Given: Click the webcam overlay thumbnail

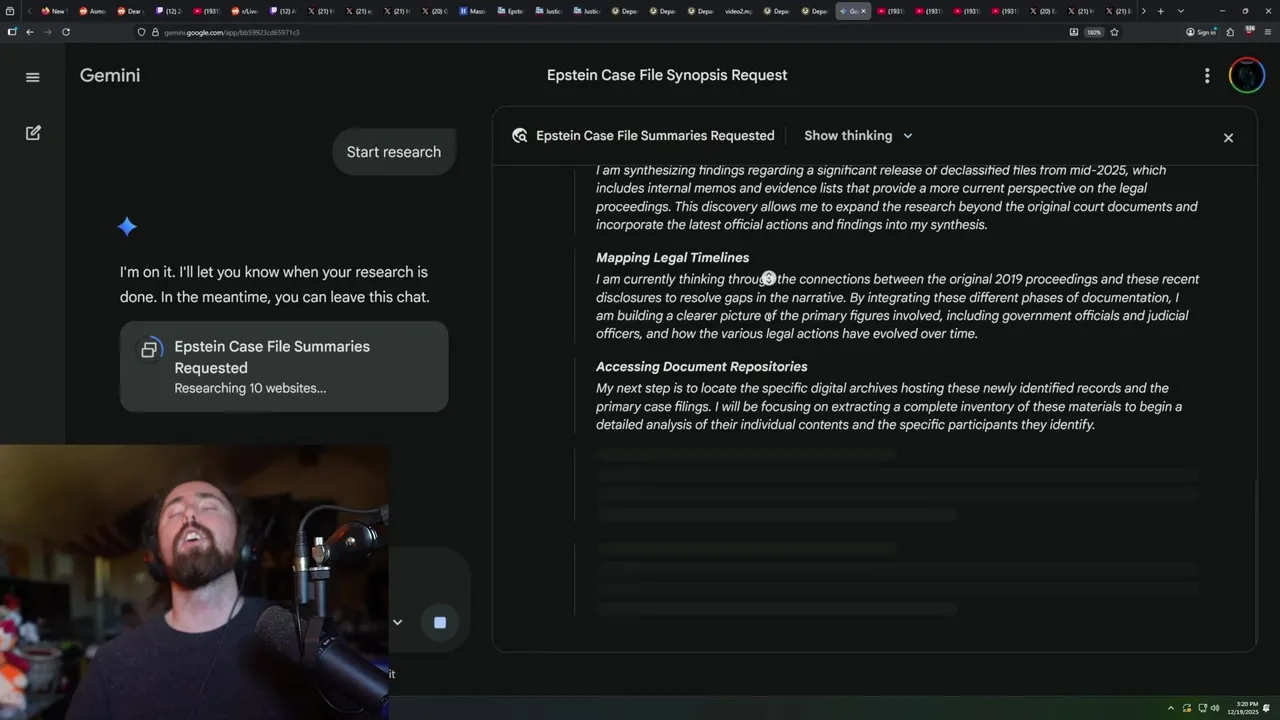Looking at the screenshot, I should pos(195,582).
